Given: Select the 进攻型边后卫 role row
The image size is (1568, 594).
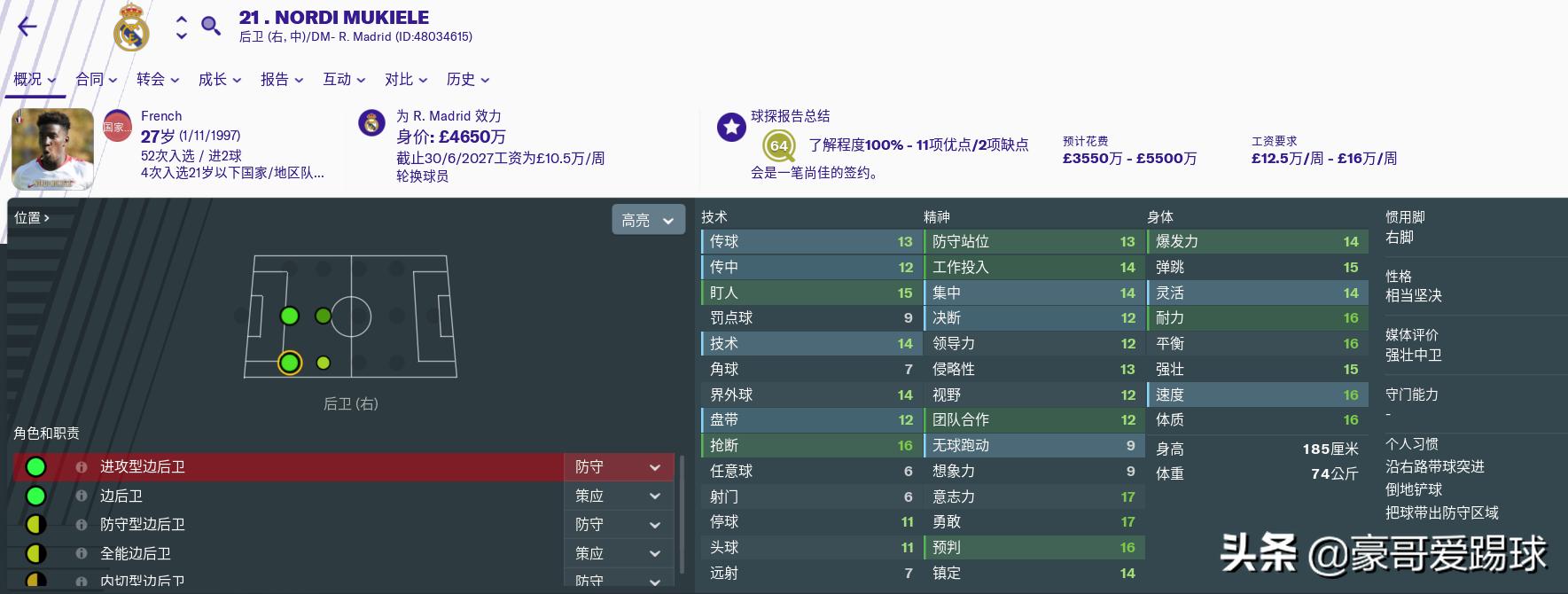Looking at the screenshot, I should tap(288, 466).
